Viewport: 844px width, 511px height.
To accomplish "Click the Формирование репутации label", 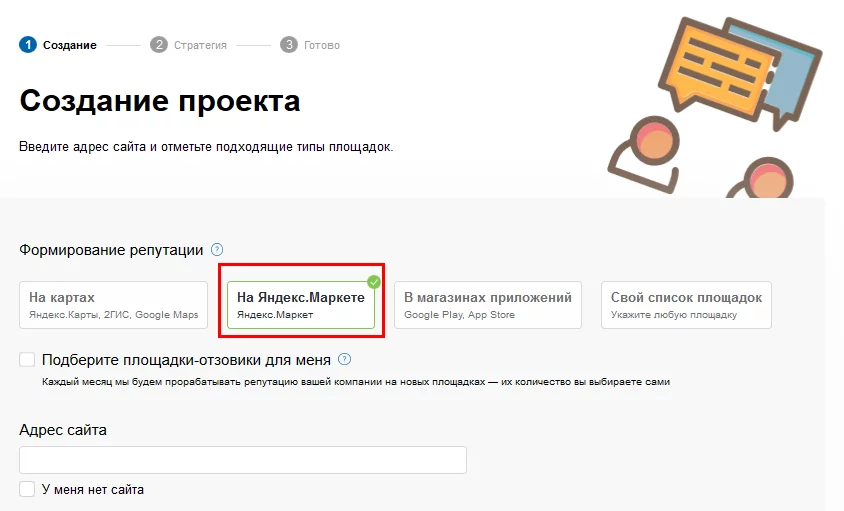I will [111, 250].
